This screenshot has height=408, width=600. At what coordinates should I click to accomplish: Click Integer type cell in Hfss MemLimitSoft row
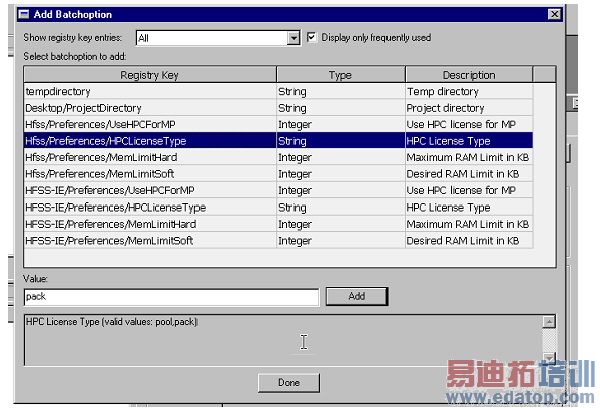click(341, 174)
